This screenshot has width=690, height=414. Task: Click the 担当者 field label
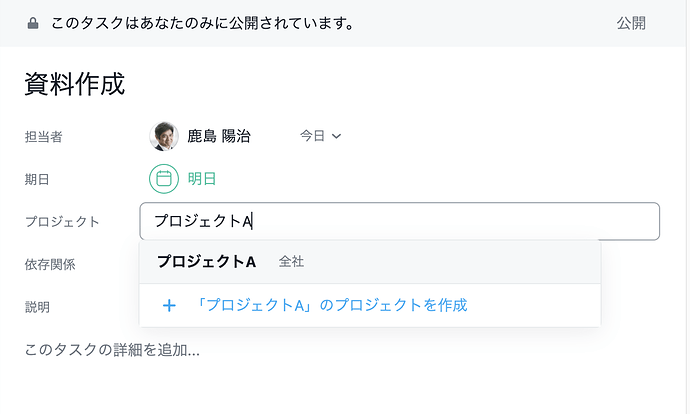click(x=44, y=136)
